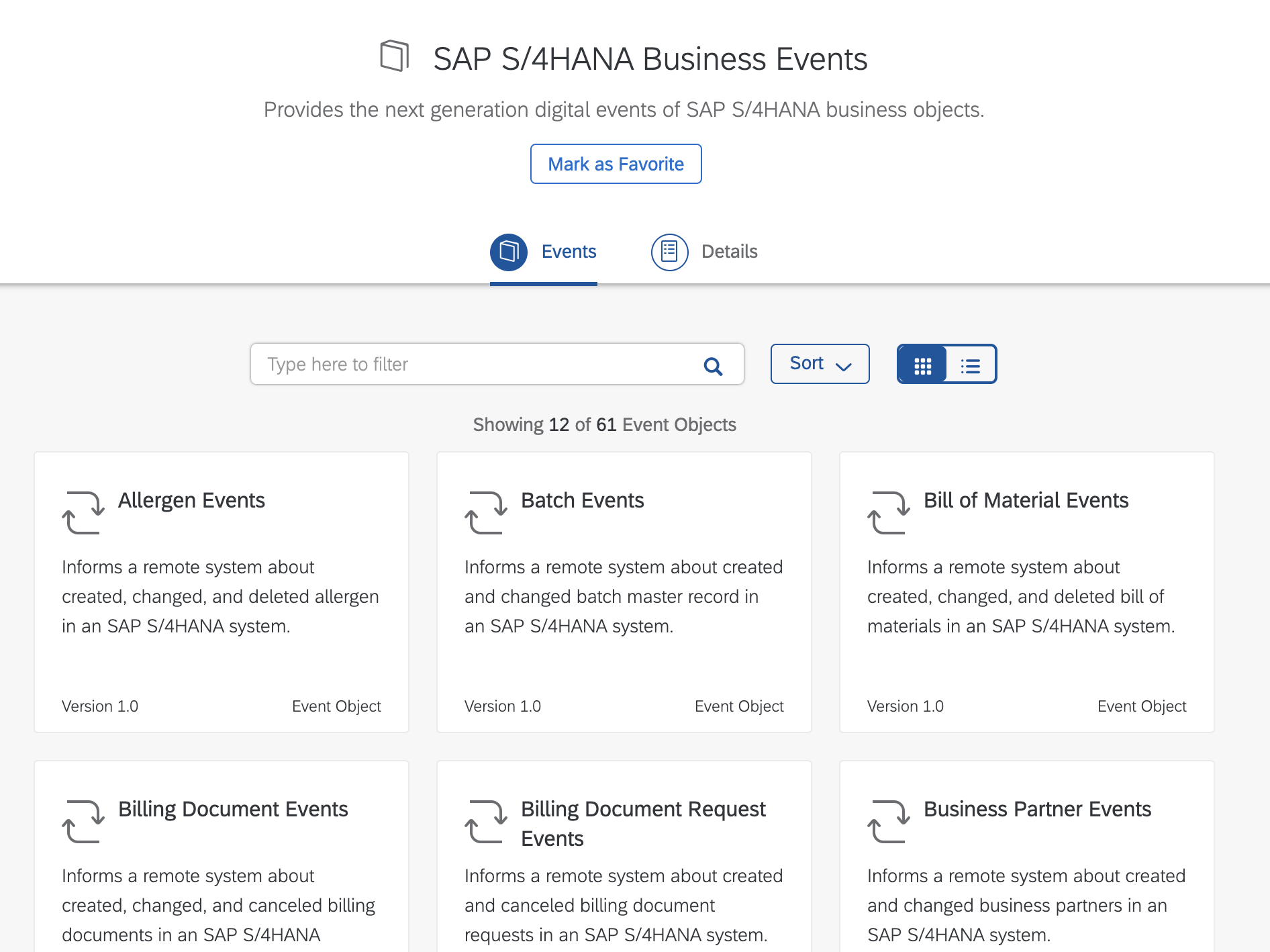Screen dimensions: 1270x952
Task: Open the Billing Document Events title
Action: click(x=233, y=809)
